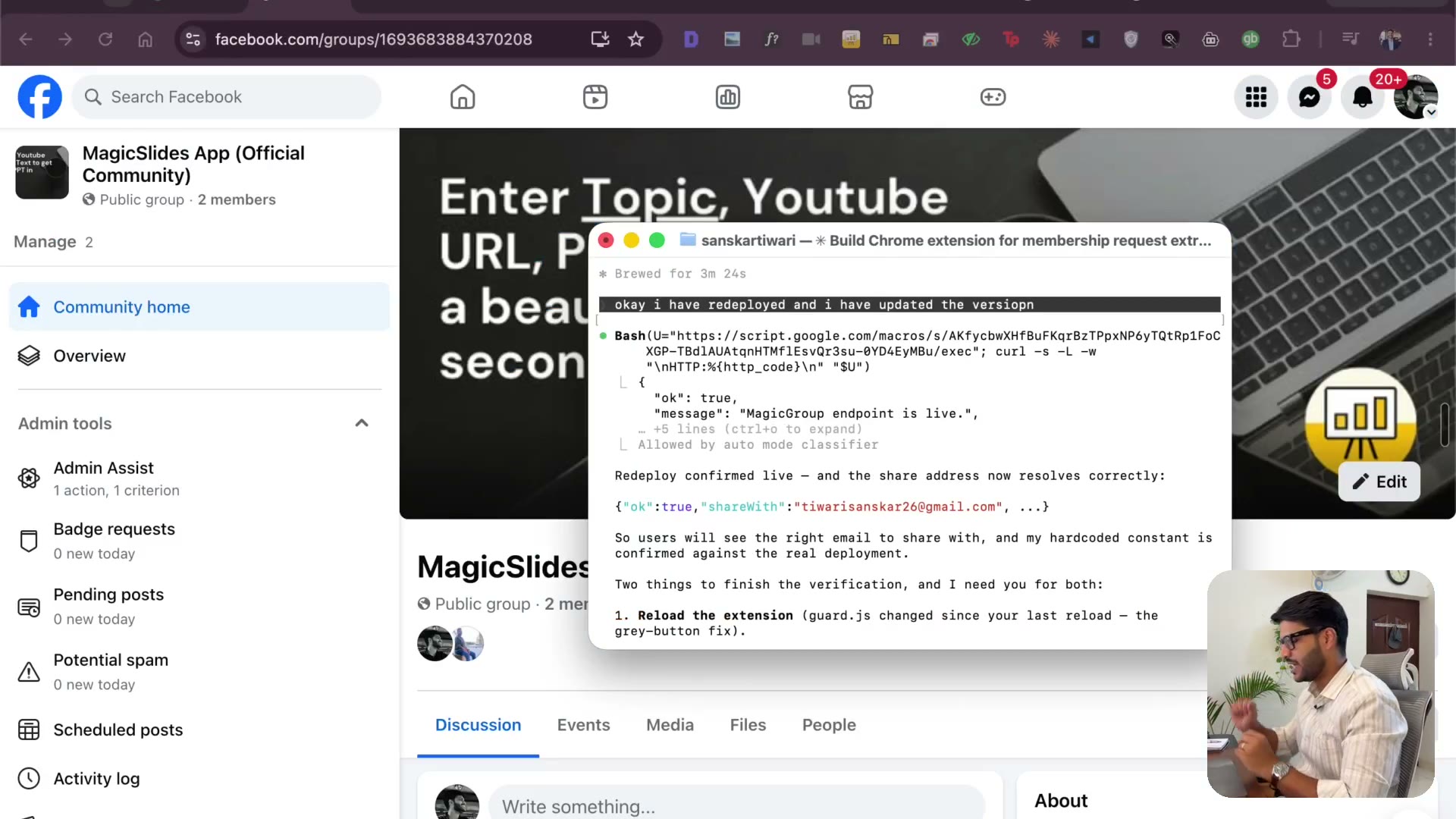Screen dimensions: 1456x819
Task: Open the Gaming controller icon
Action: coord(993,97)
